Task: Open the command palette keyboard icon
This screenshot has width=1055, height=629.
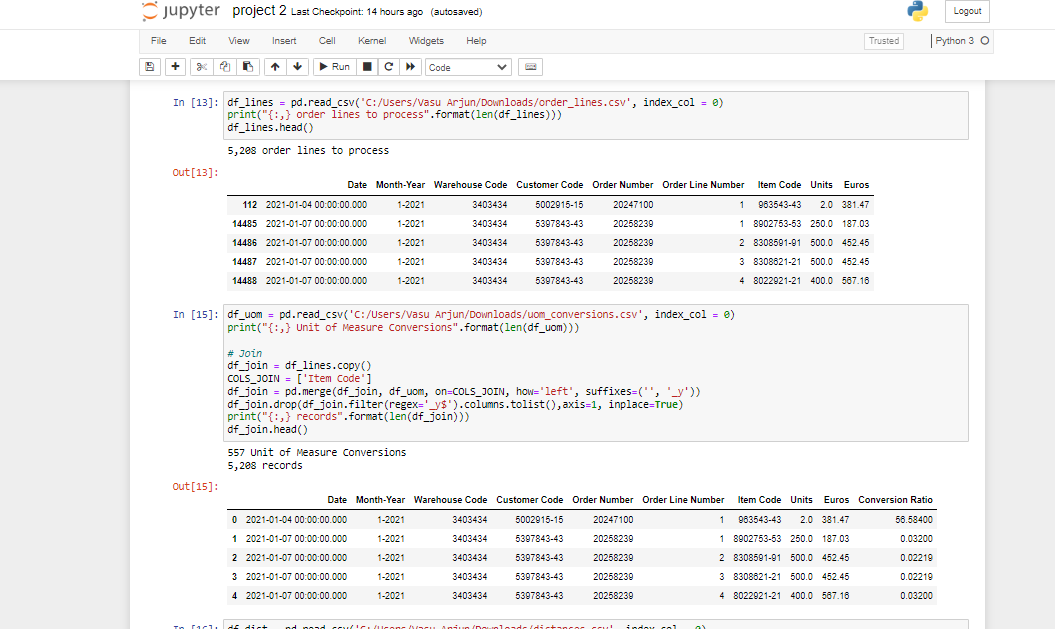Action: click(x=531, y=67)
